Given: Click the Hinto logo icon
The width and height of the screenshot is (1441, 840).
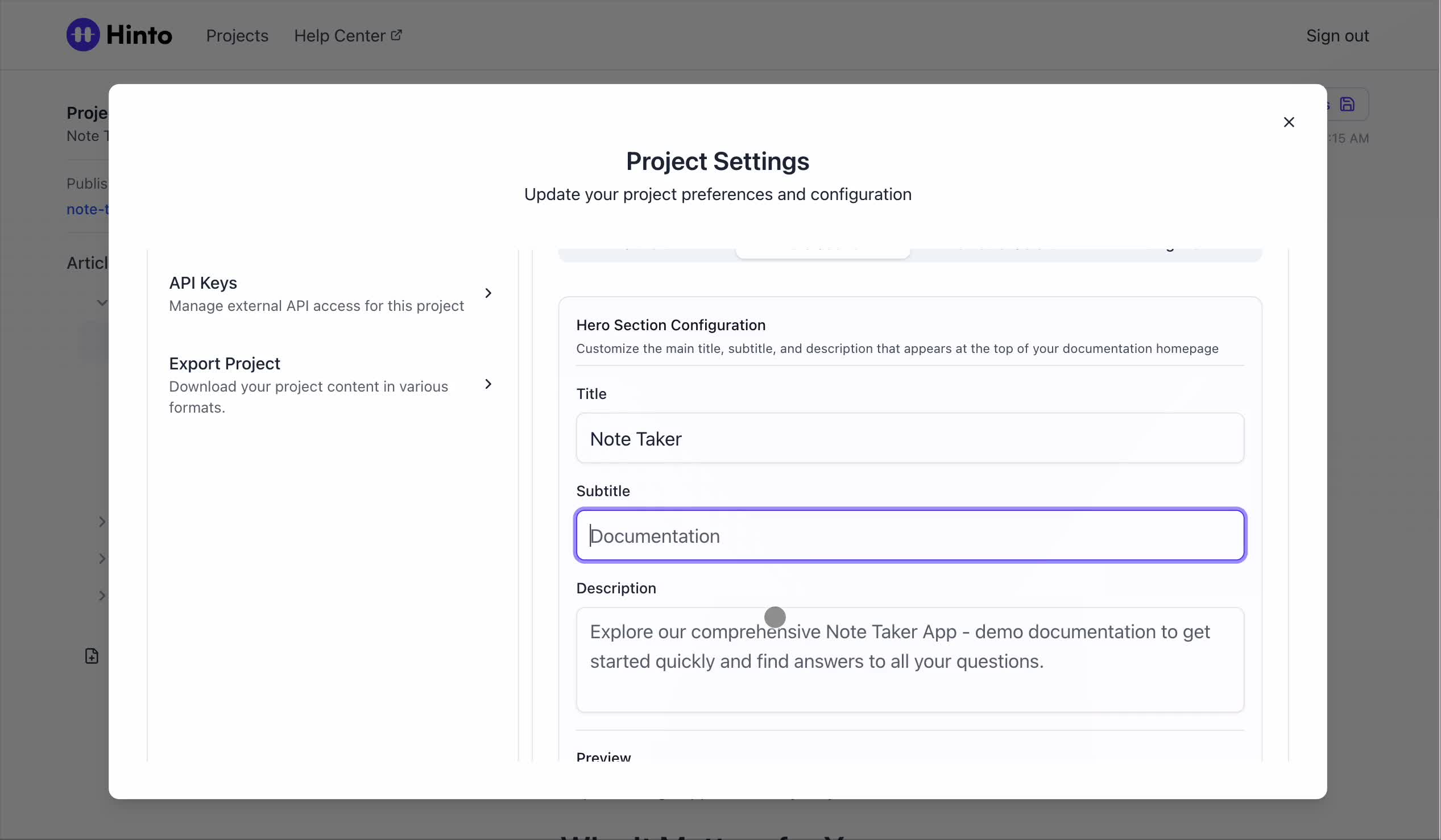Looking at the screenshot, I should pos(83,35).
